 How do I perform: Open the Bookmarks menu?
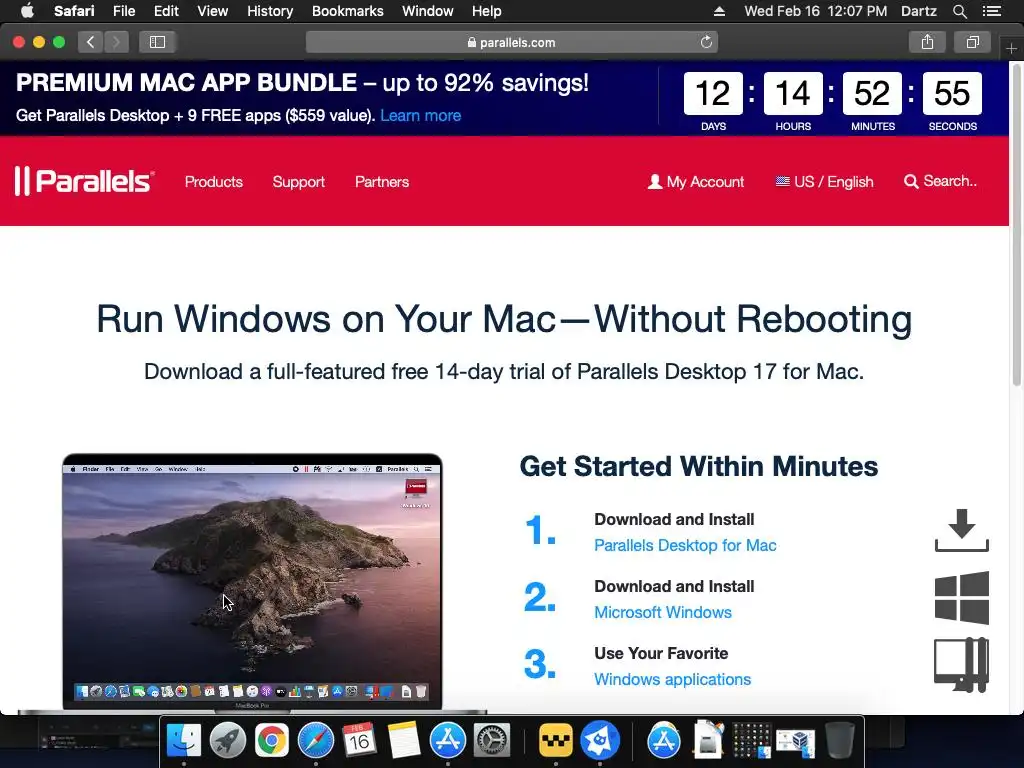point(347,11)
